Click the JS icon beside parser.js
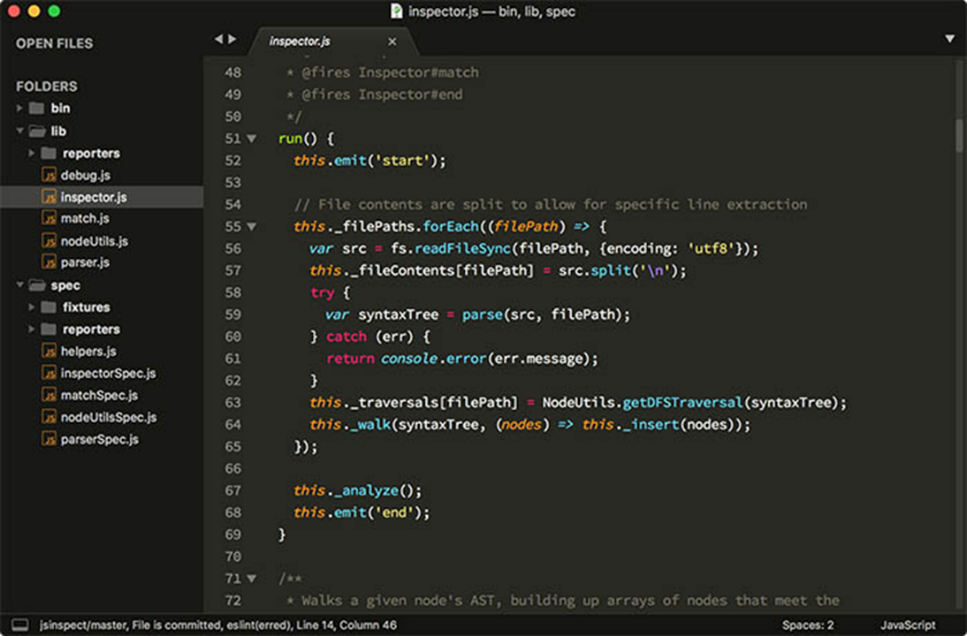 click(49, 262)
